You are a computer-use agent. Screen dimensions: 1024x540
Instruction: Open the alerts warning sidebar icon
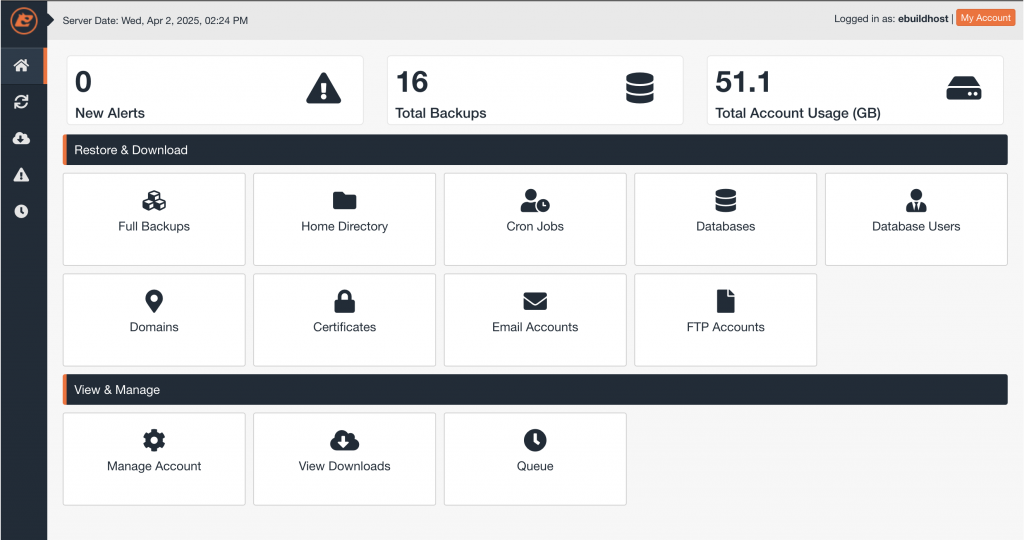point(22,175)
